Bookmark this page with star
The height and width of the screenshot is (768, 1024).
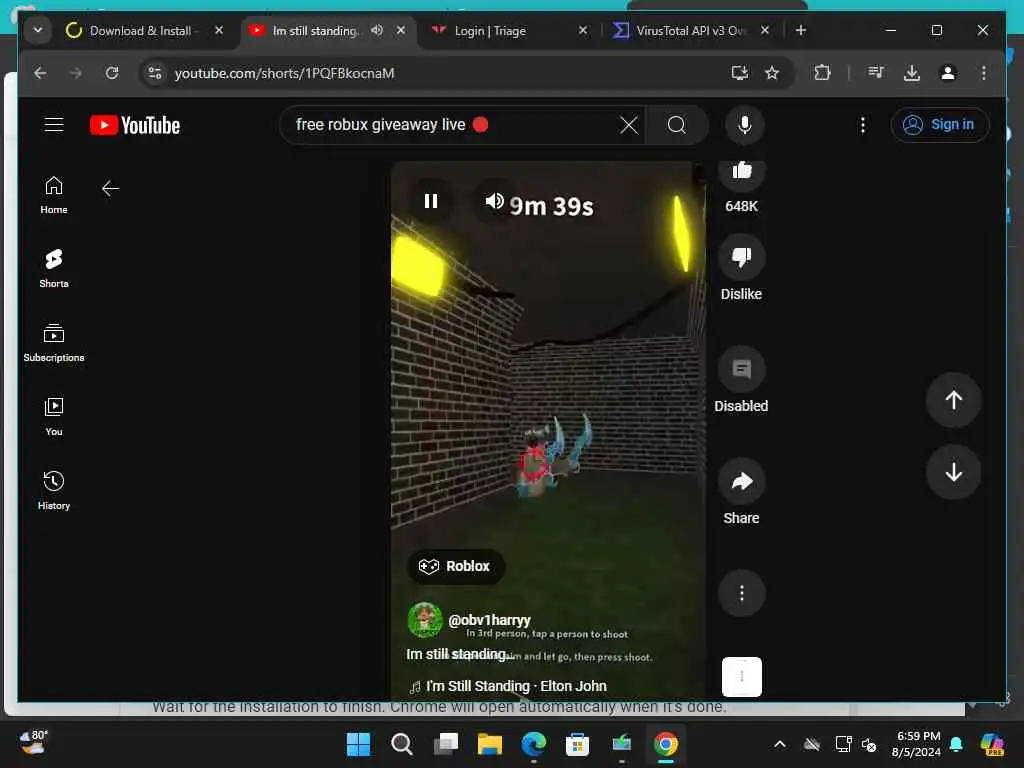[x=772, y=73]
